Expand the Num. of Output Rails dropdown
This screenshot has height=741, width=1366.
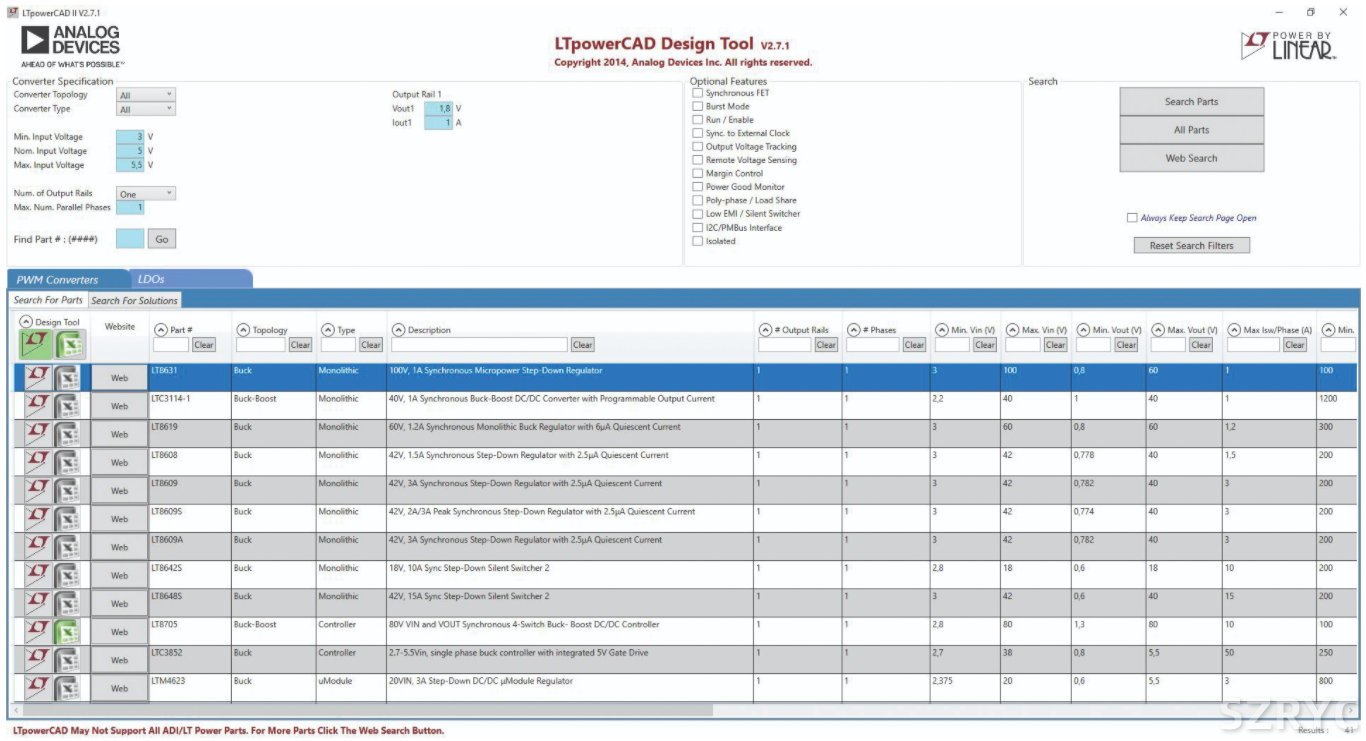(146, 194)
